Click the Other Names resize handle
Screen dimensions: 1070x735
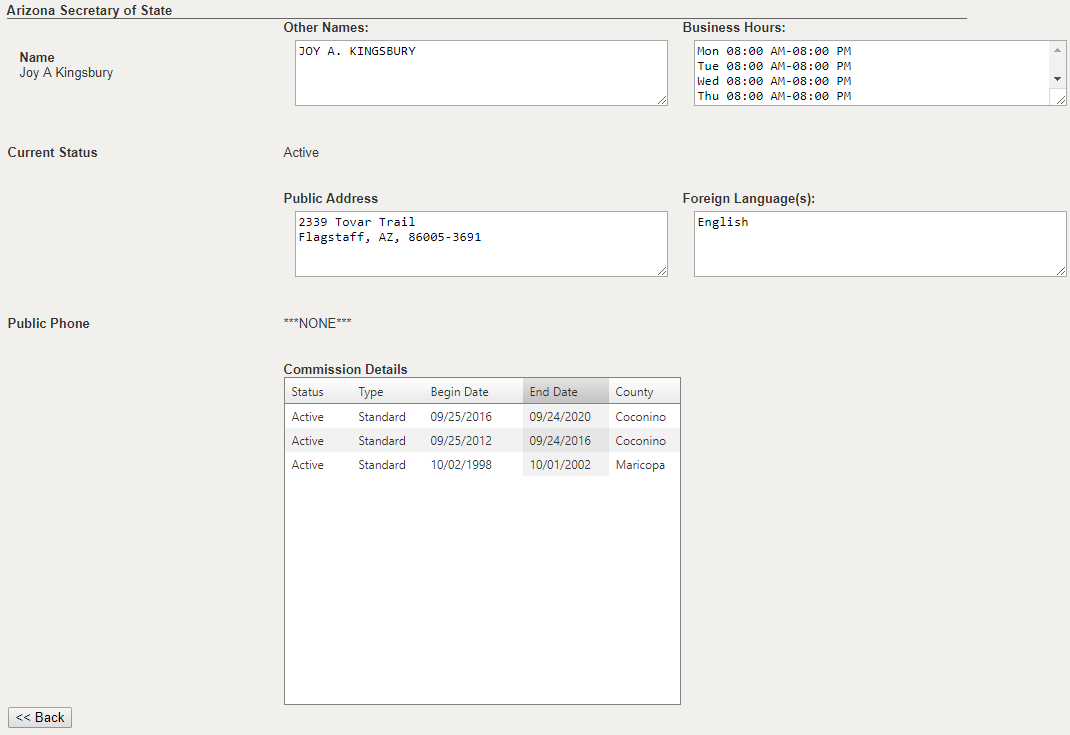[x=662, y=100]
